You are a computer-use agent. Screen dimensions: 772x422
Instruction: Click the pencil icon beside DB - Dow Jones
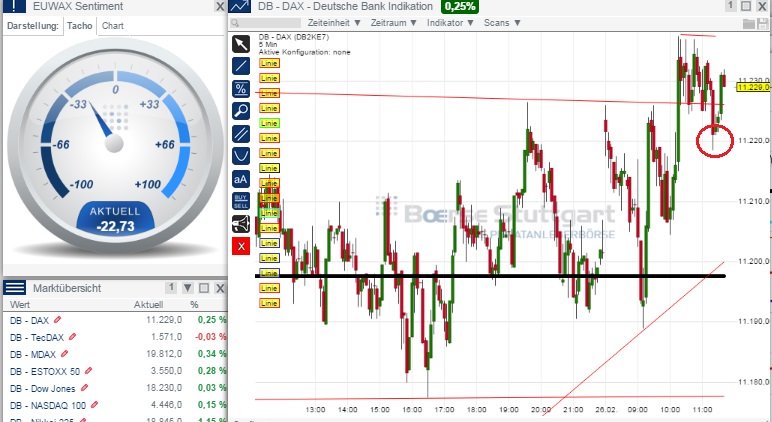84,388
